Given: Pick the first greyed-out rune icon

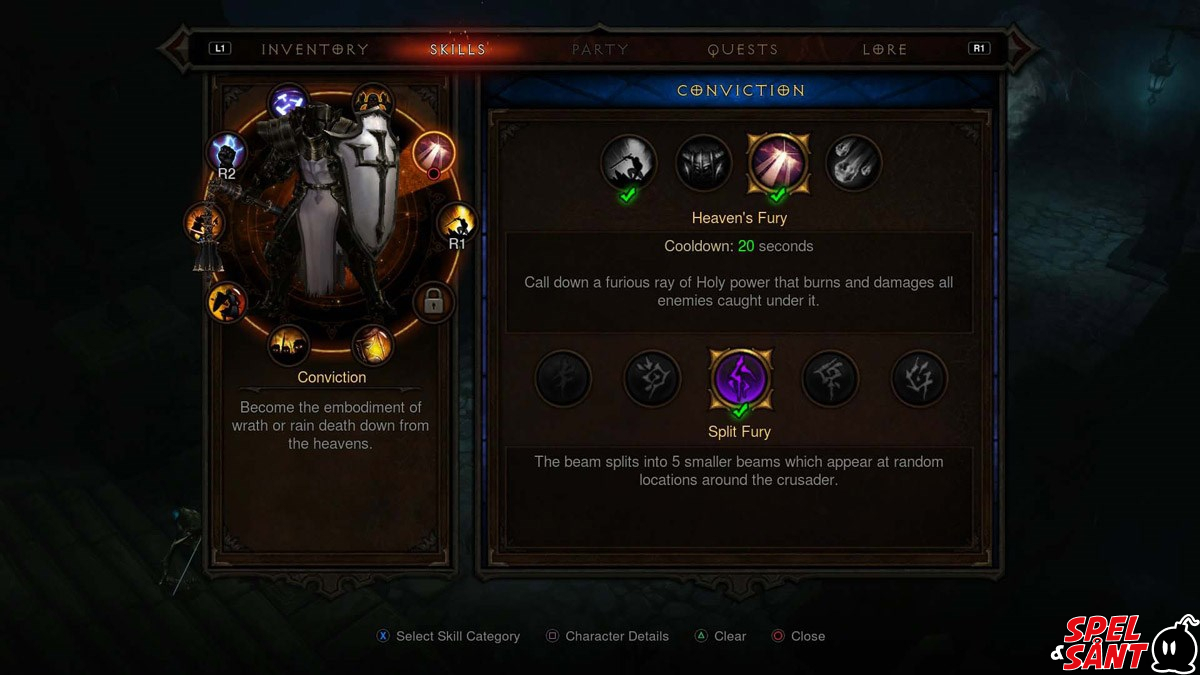Looking at the screenshot, I should [563, 378].
